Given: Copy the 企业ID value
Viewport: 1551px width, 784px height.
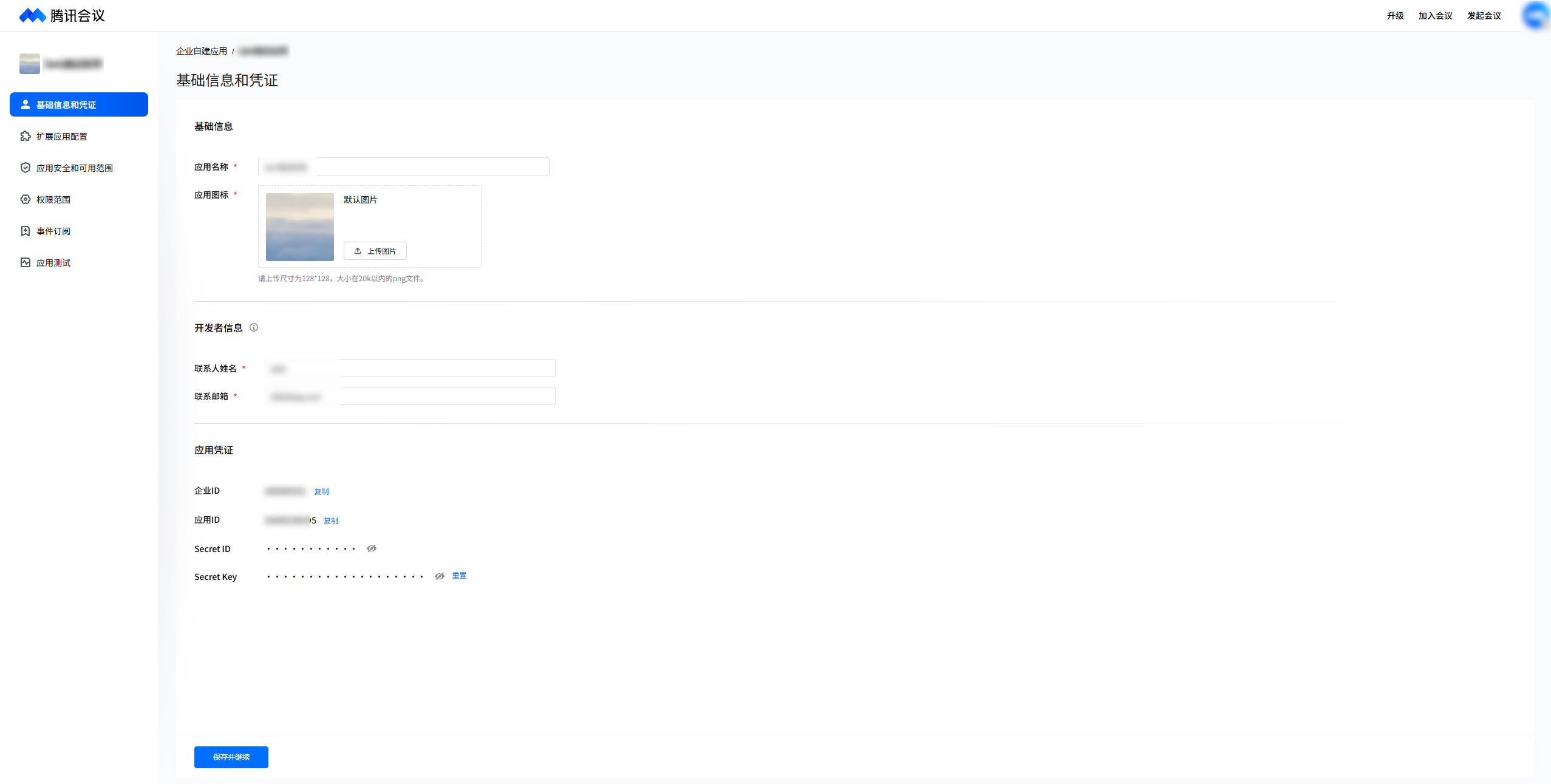Looking at the screenshot, I should [321, 491].
